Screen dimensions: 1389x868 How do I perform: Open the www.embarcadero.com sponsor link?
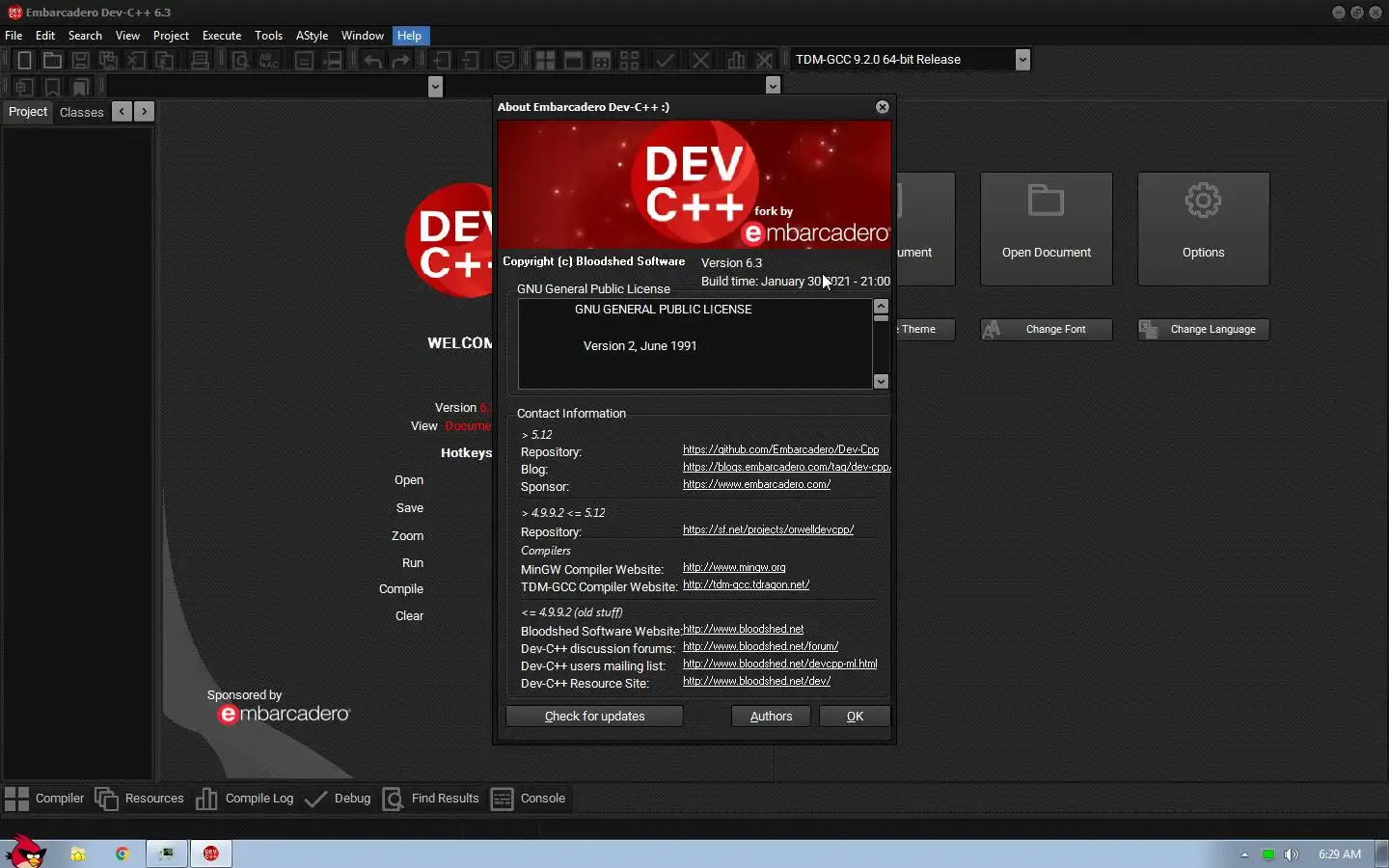point(756,484)
